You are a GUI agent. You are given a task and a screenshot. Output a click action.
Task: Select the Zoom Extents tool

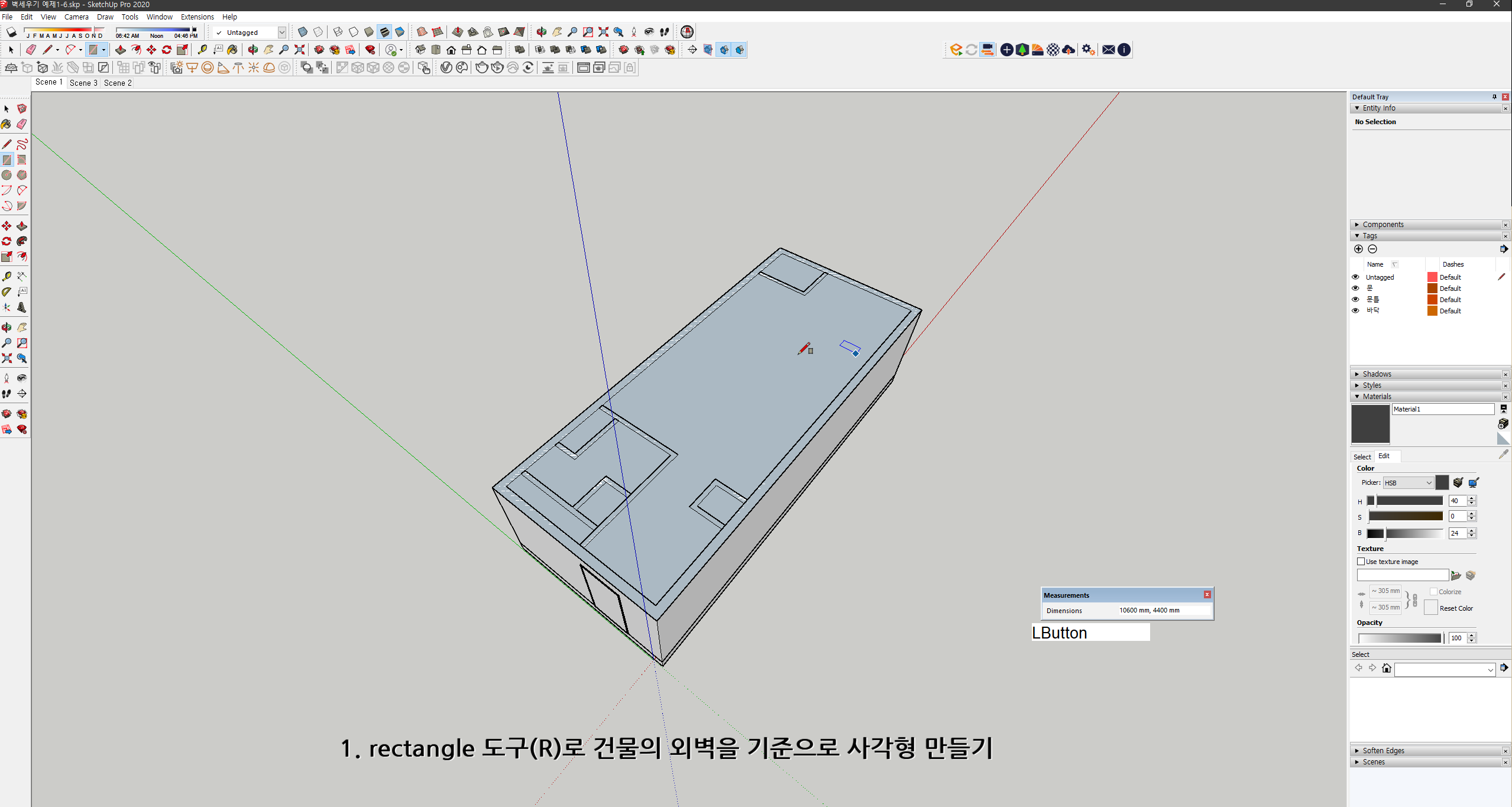pos(7,358)
